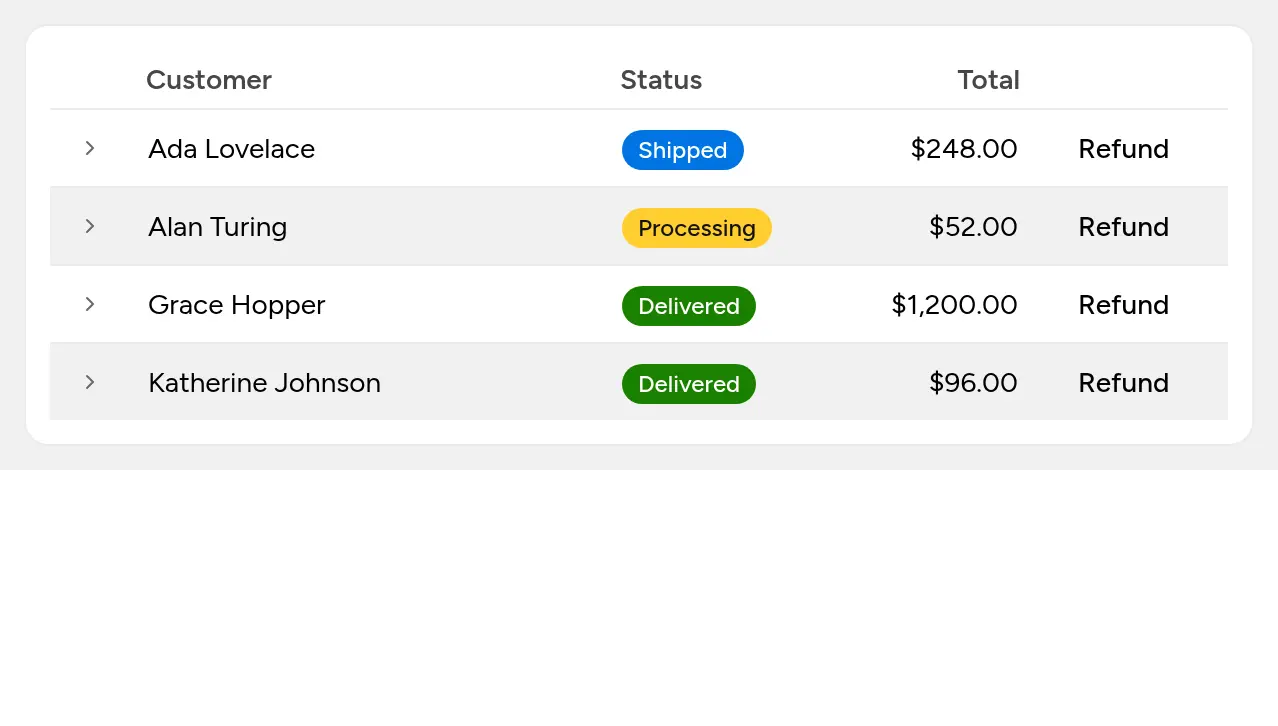1278x726 pixels.
Task: Sort by the Total column header
Action: pos(988,80)
